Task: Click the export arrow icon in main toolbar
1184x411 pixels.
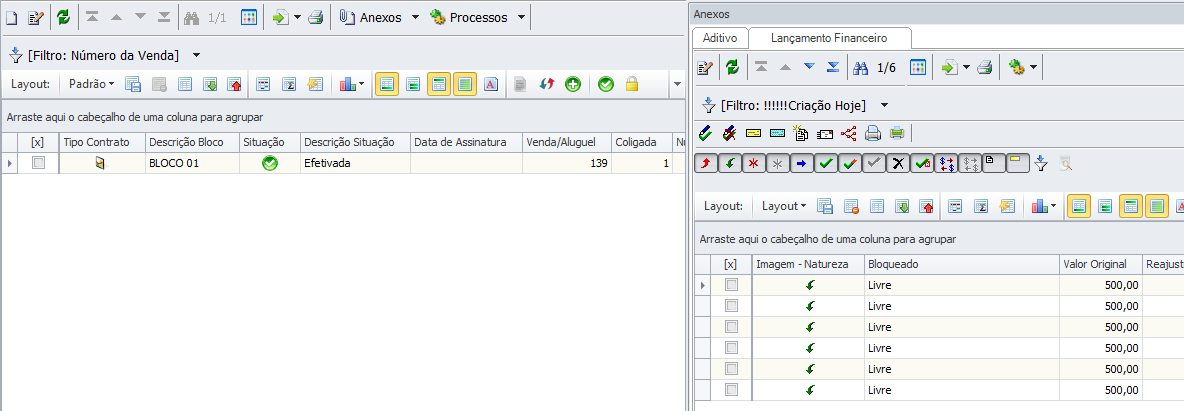Action: click(281, 17)
